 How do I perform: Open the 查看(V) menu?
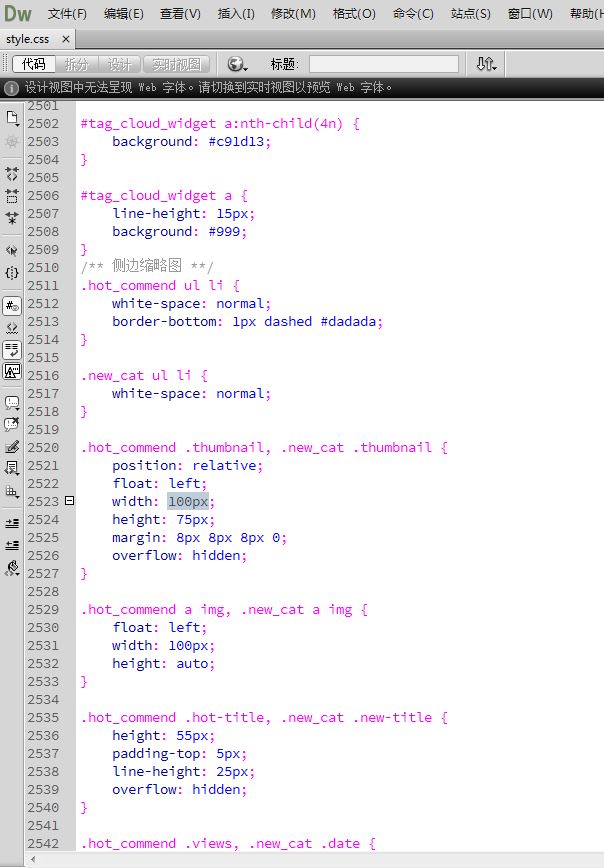tap(180, 14)
